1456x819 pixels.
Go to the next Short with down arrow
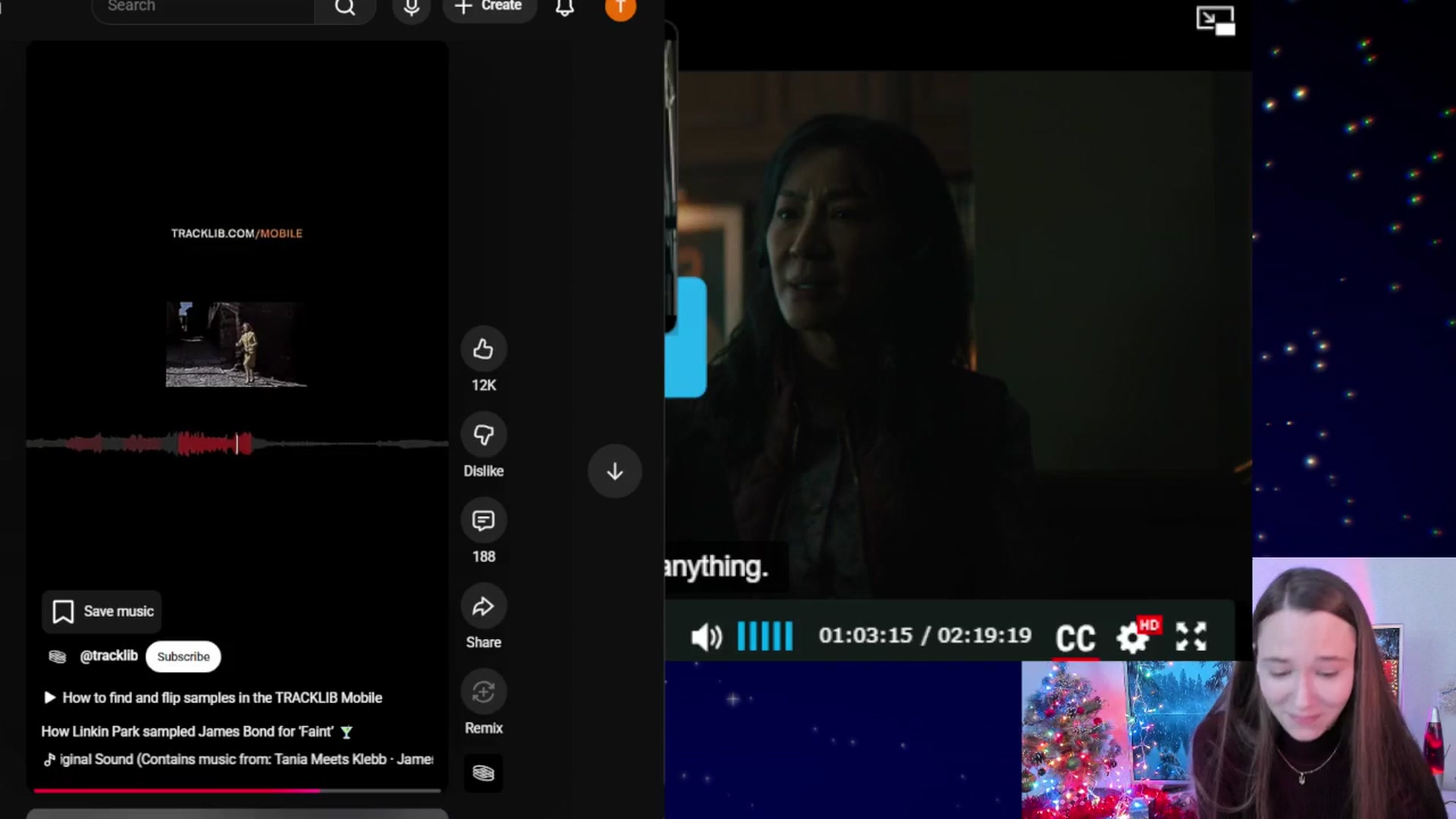pos(615,472)
